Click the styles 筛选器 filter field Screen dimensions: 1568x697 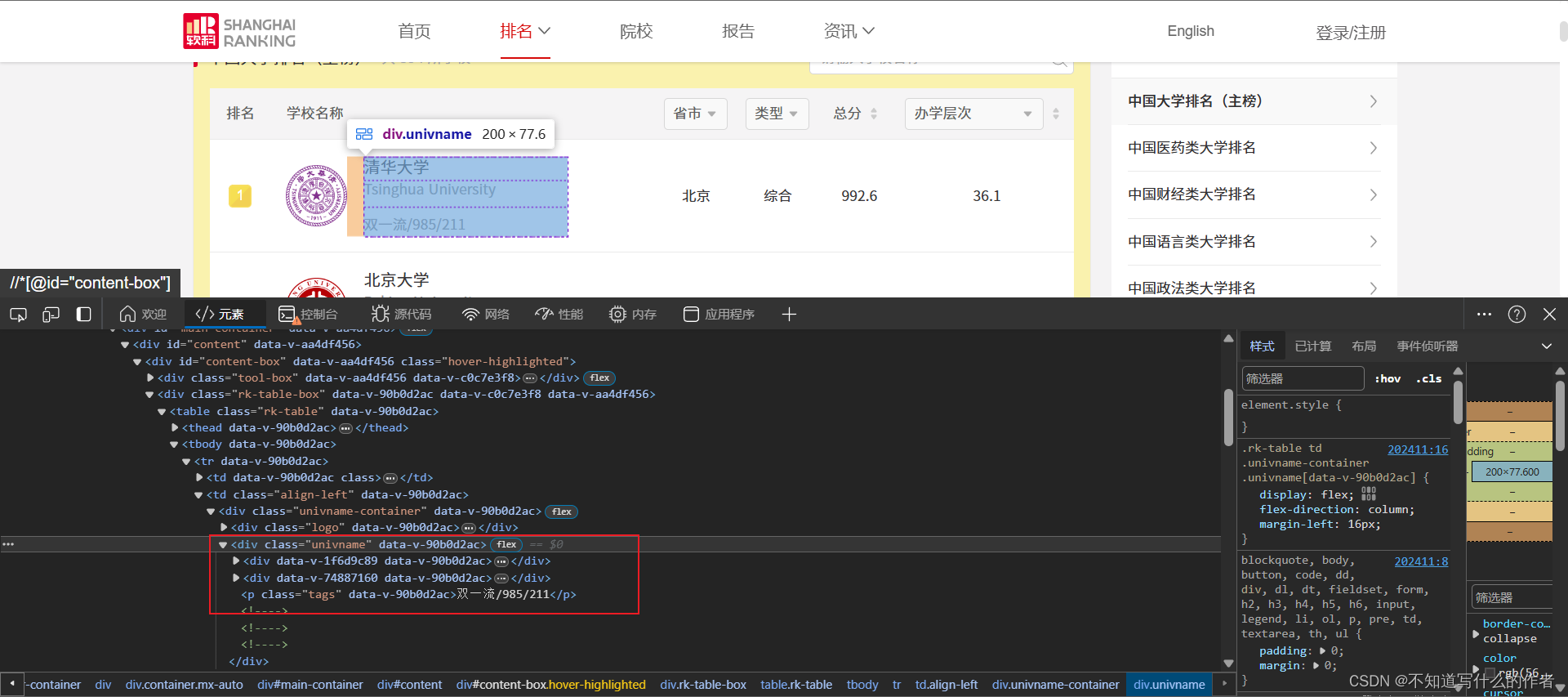pyautogui.click(x=1303, y=379)
